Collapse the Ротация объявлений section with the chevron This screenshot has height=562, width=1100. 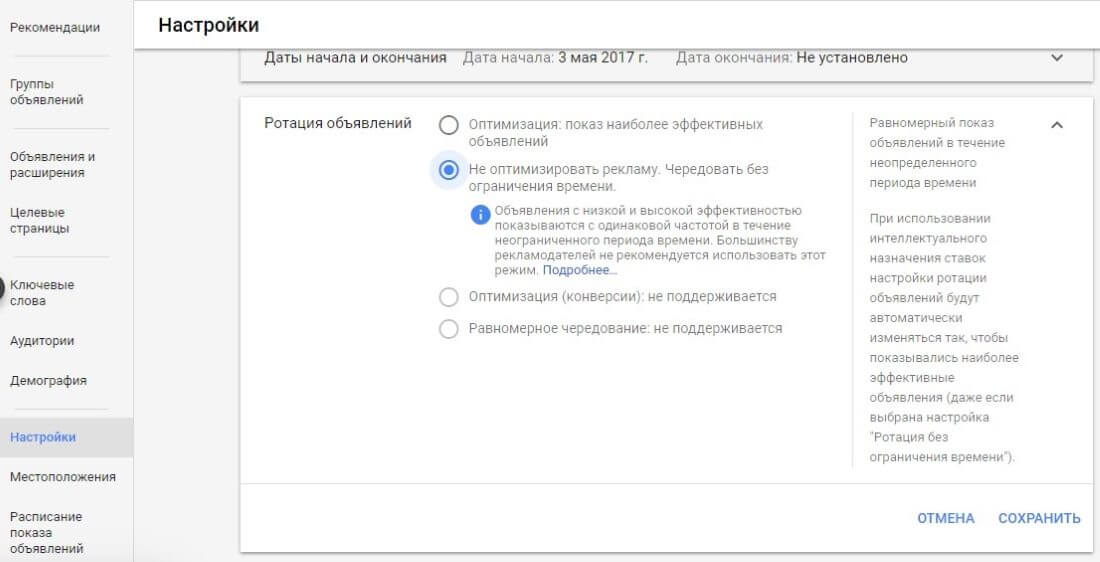tap(1057, 125)
